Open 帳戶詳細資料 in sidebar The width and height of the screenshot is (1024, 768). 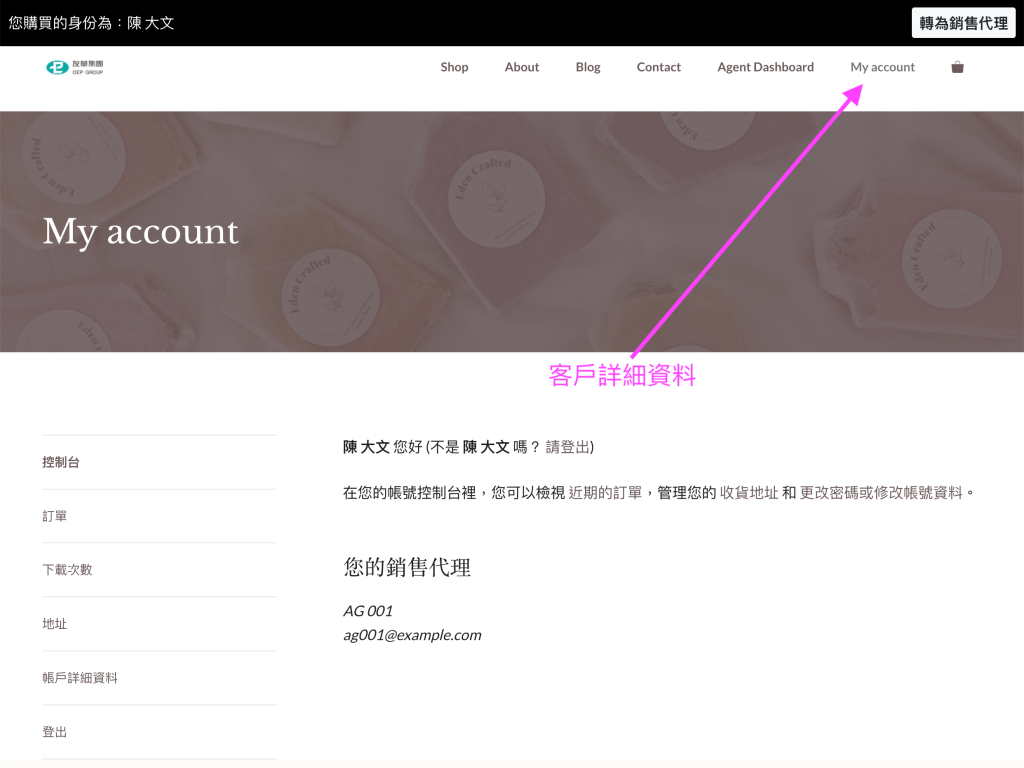(80, 678)
